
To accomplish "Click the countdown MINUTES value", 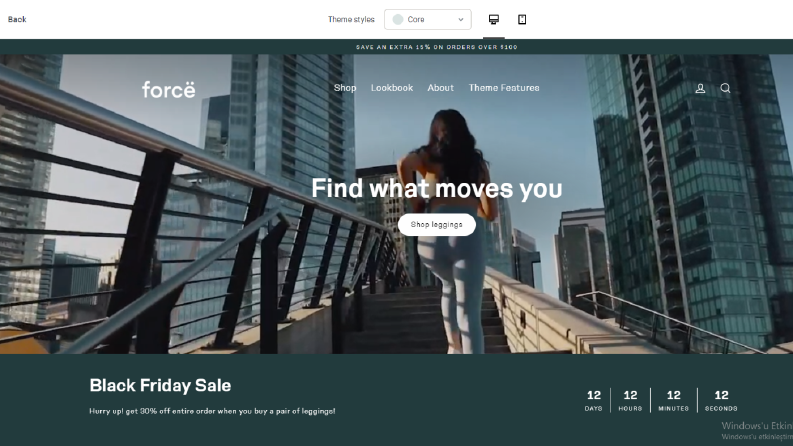I will 674,395.
